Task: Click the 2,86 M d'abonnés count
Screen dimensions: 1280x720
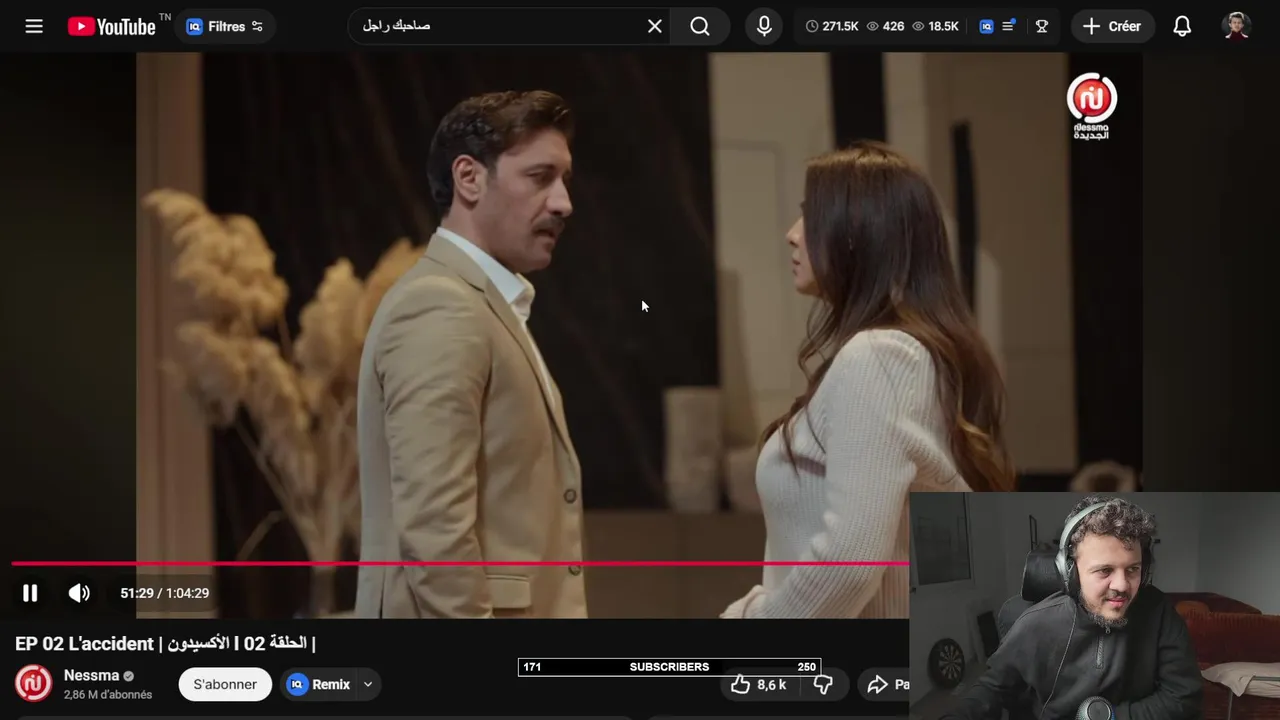Action: point(108,695)
